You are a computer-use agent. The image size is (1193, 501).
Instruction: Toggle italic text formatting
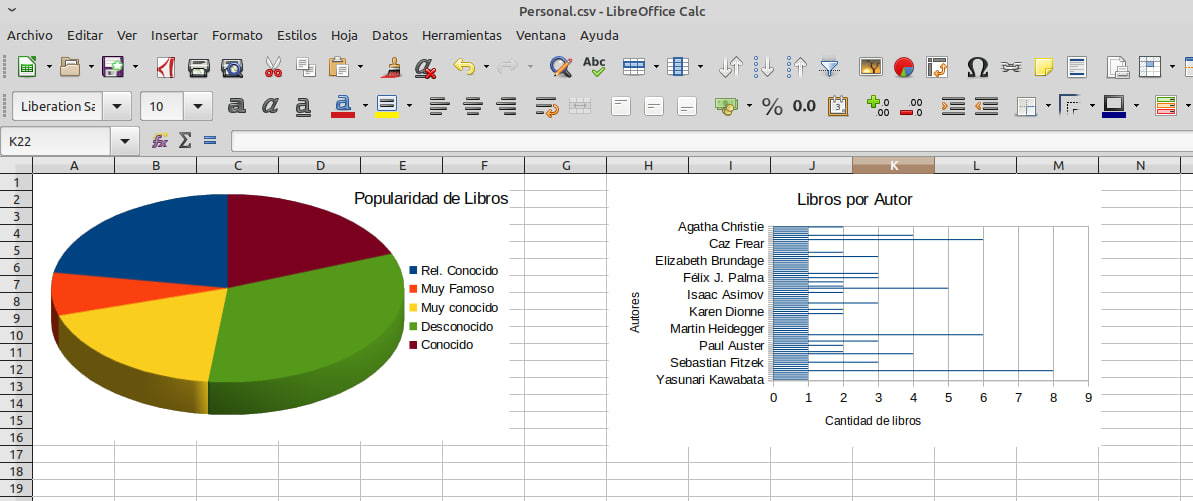click(270, 106)
